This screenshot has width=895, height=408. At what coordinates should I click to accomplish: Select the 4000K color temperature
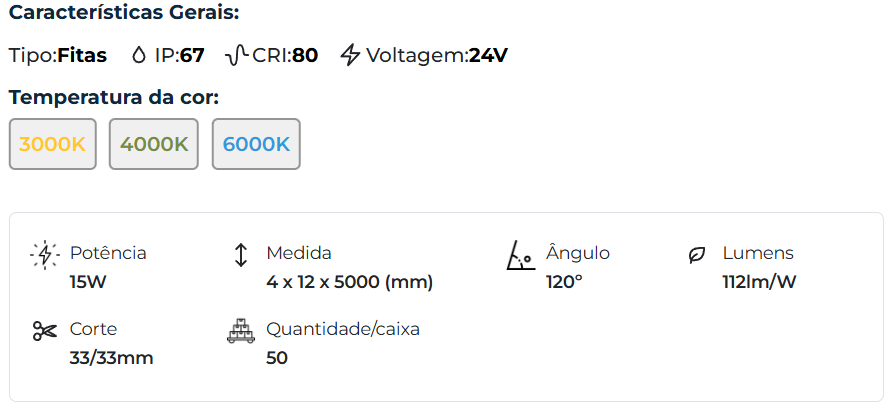tap(154, 144)
